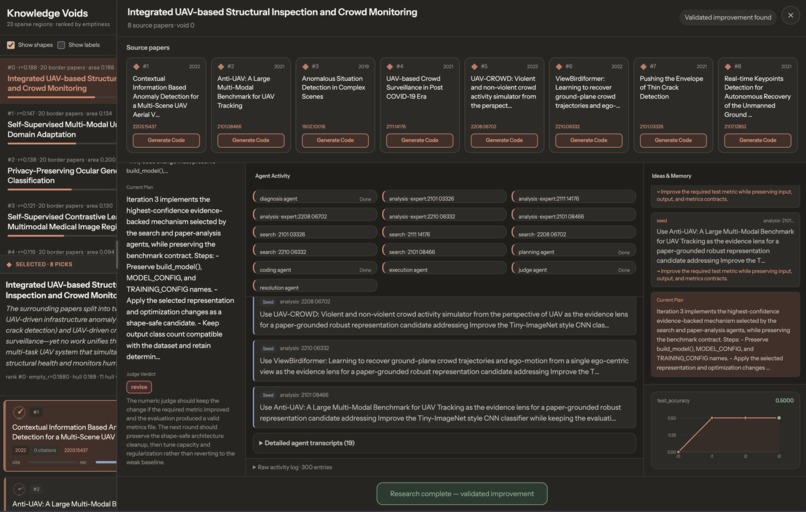Generate code for UAV-based Crowd Surveillance paper
The height and width of the screenshot is (512, 806).
point(419,140)
